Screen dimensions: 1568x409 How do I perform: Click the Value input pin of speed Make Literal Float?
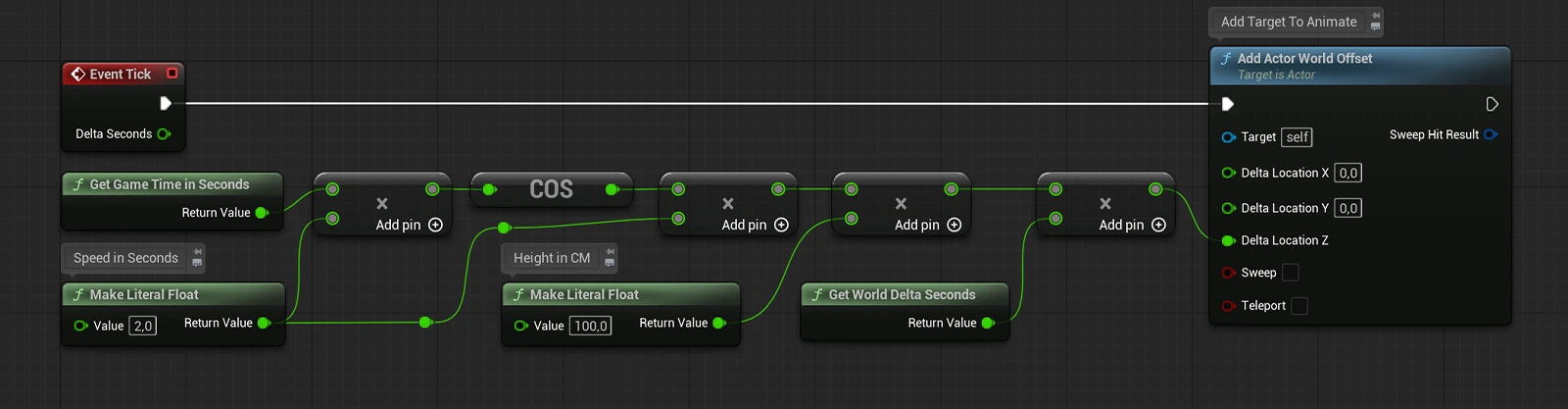point(81,326)
